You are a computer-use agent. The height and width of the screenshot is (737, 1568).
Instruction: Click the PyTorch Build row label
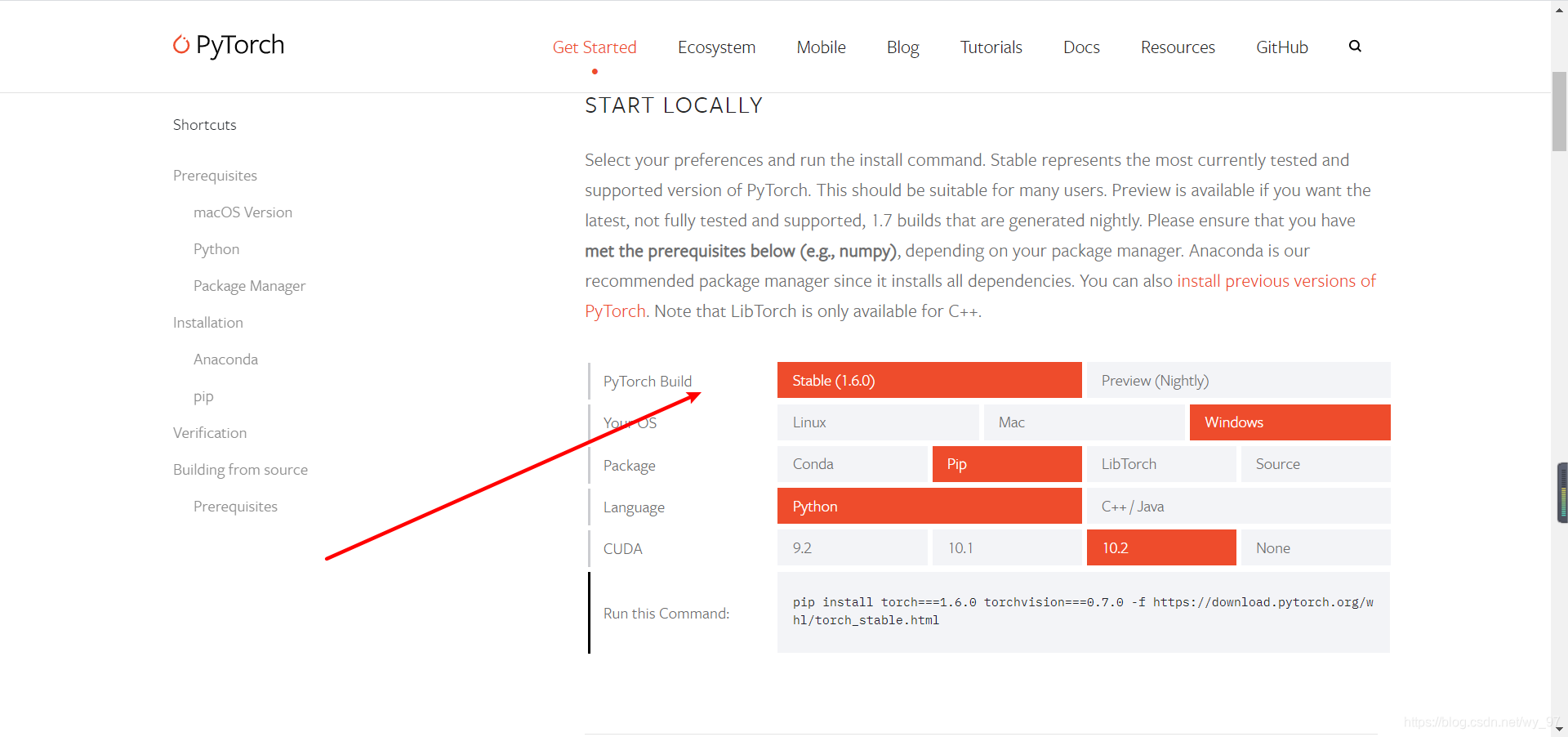pos(648,382)
